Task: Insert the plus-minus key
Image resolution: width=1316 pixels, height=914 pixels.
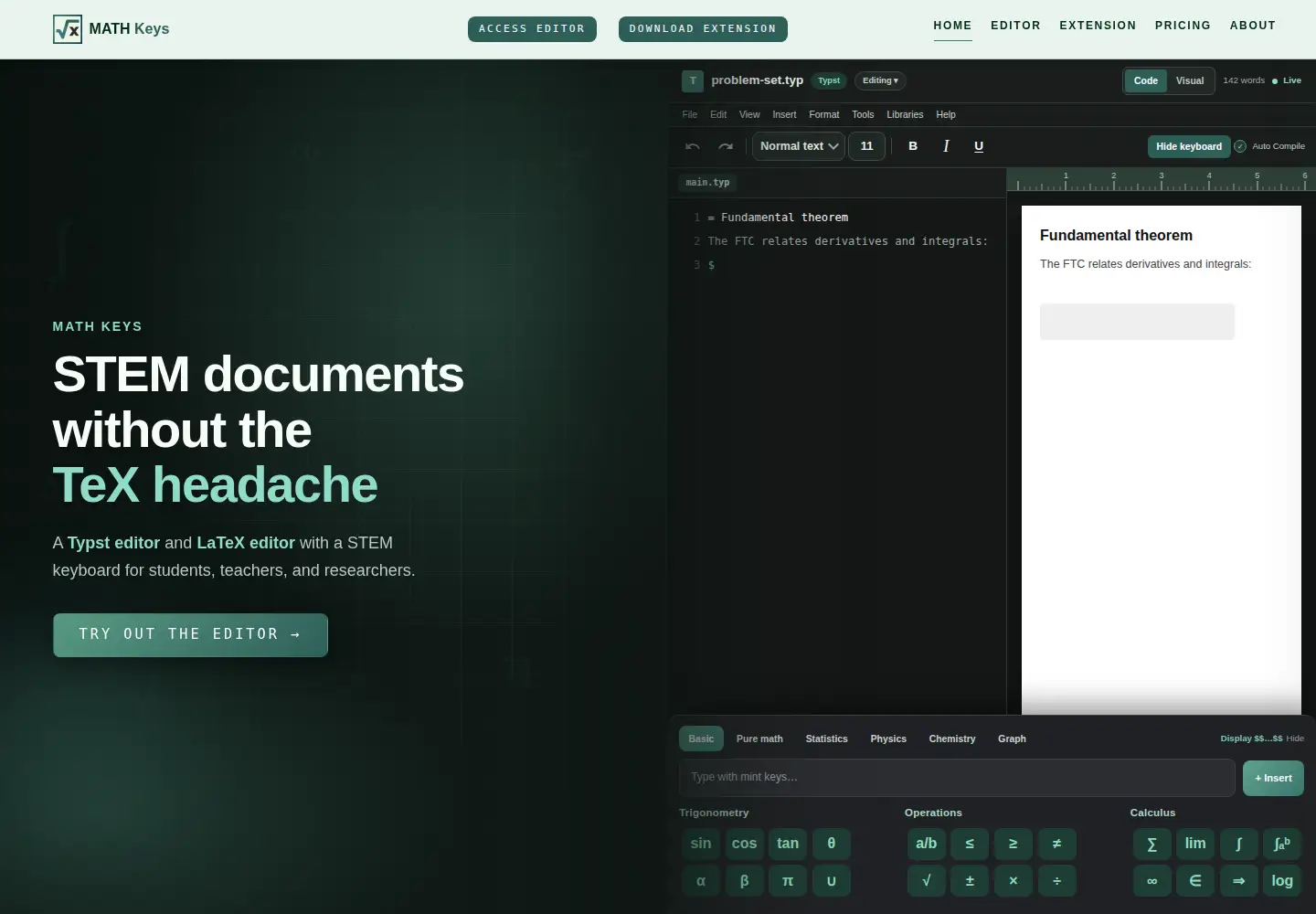Action: click(x=970, y=881)
